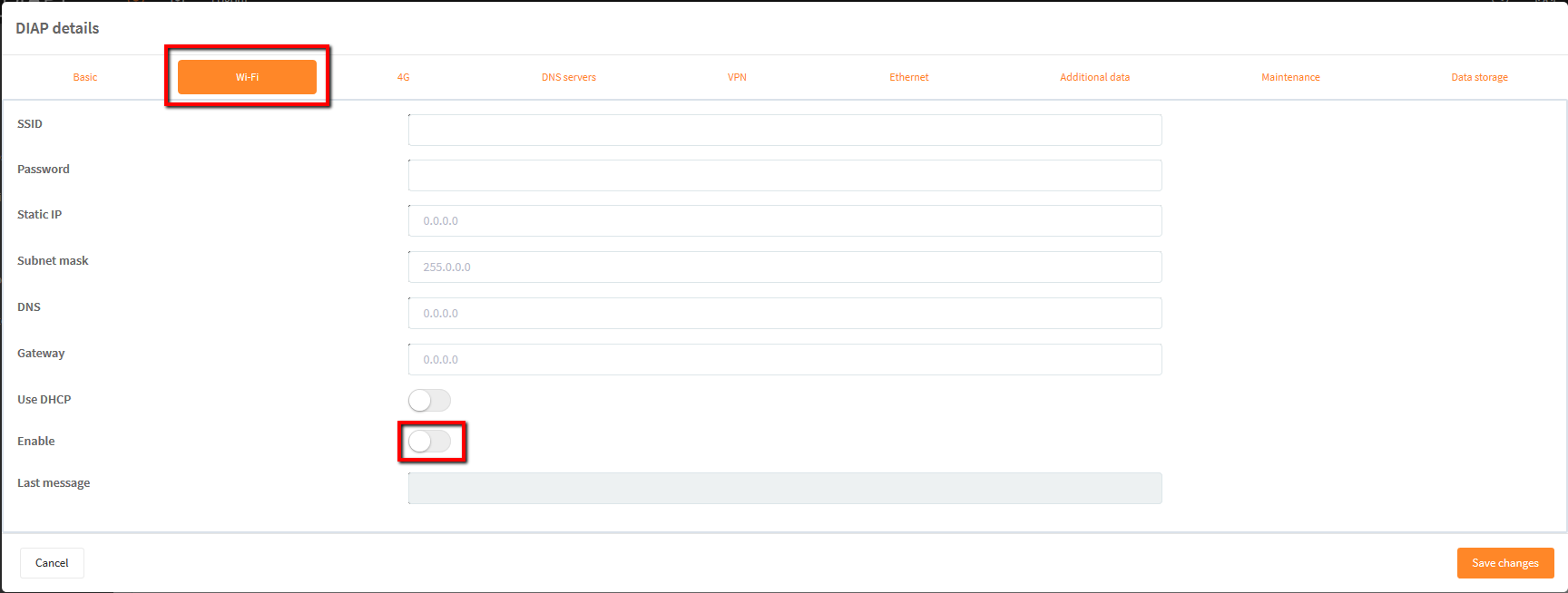
Task: Switch to the 4G tab
Action: [x=403, y=77]
